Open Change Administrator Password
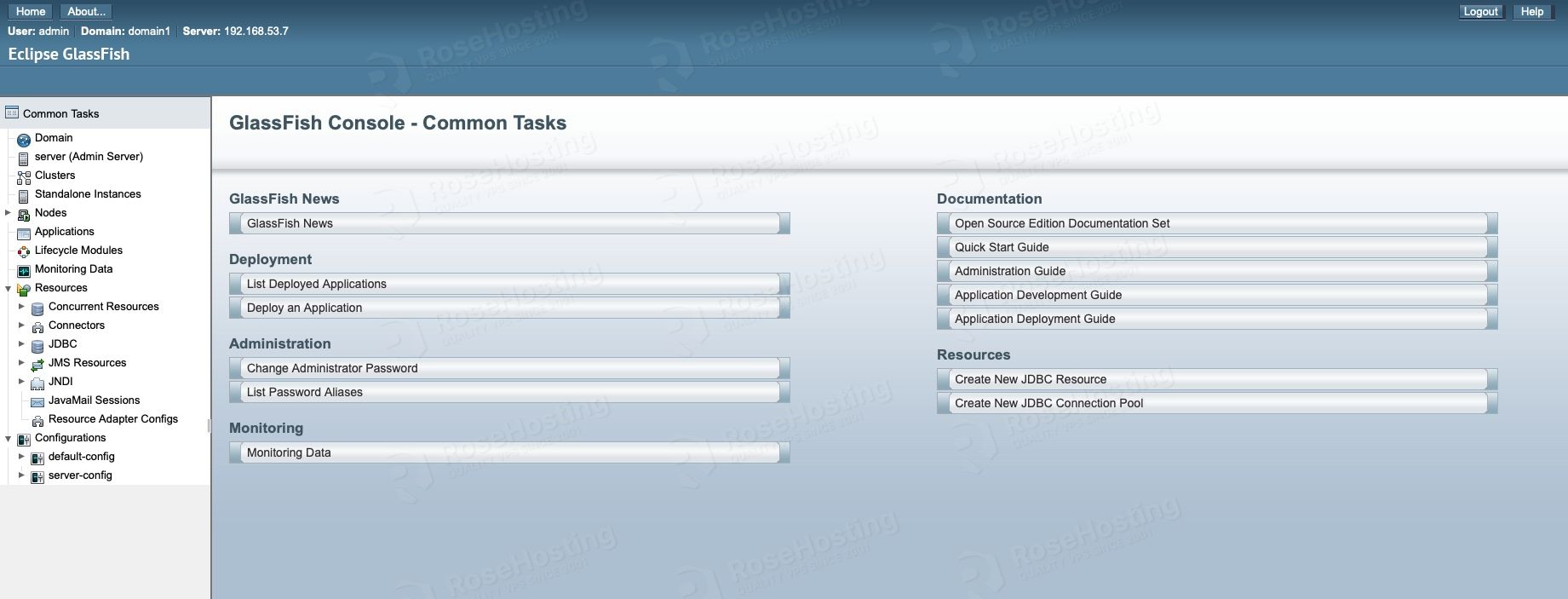 [x=509, y=368]
